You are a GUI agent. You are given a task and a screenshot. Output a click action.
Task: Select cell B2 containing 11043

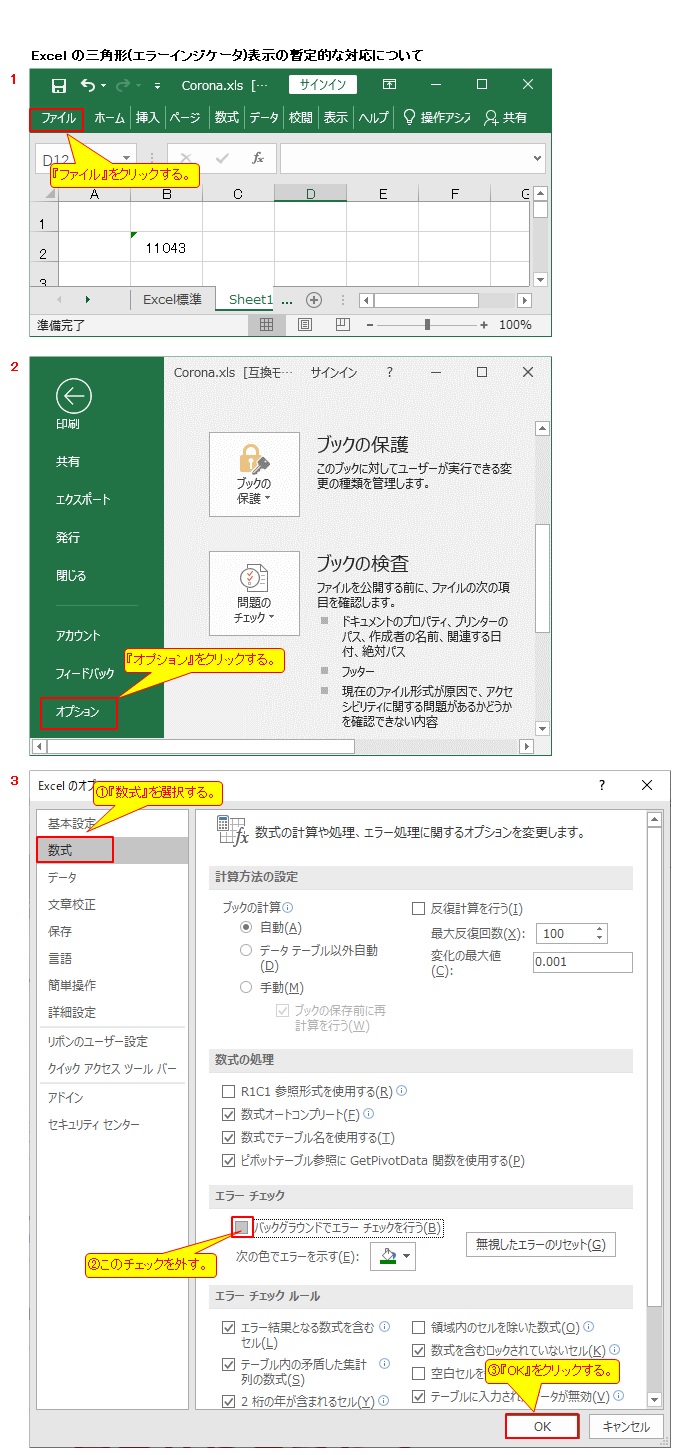point(166,247)
